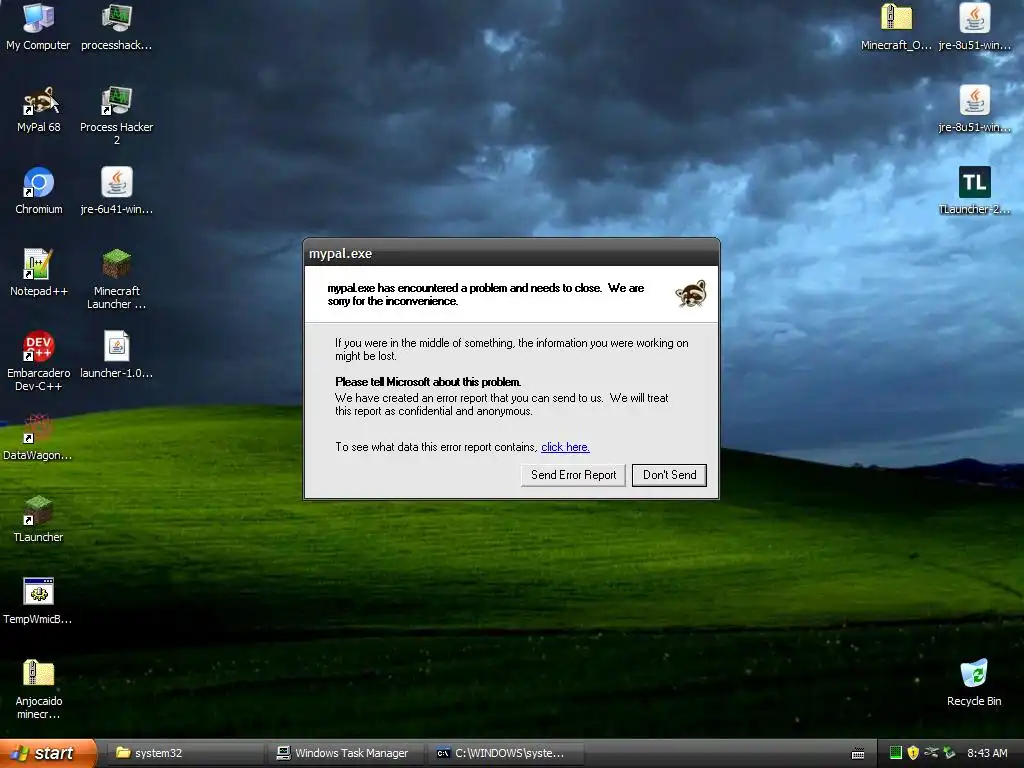Select the launcher-1.0... jar file icon
This screenshot has width=1024, height=768.
[x=116, y=355]
